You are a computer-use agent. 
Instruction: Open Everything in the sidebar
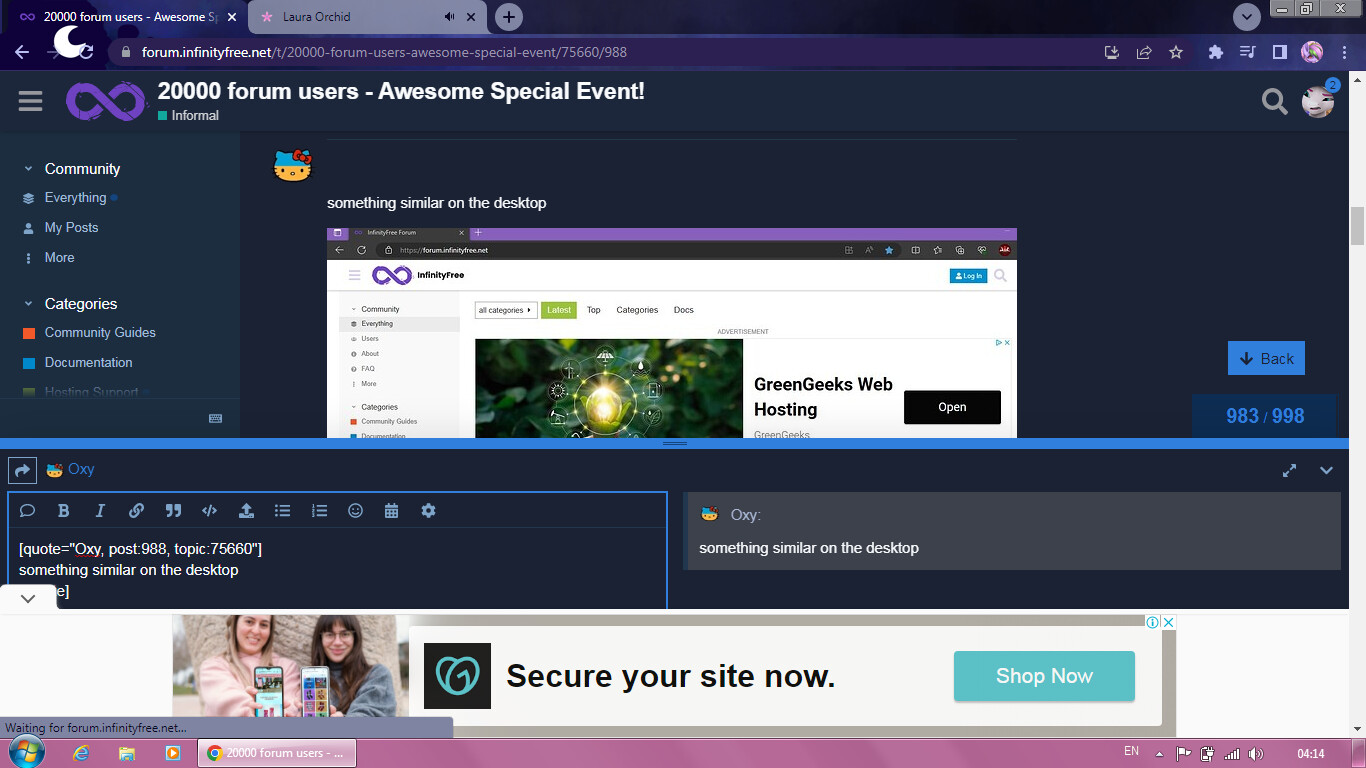click(75, 198)
